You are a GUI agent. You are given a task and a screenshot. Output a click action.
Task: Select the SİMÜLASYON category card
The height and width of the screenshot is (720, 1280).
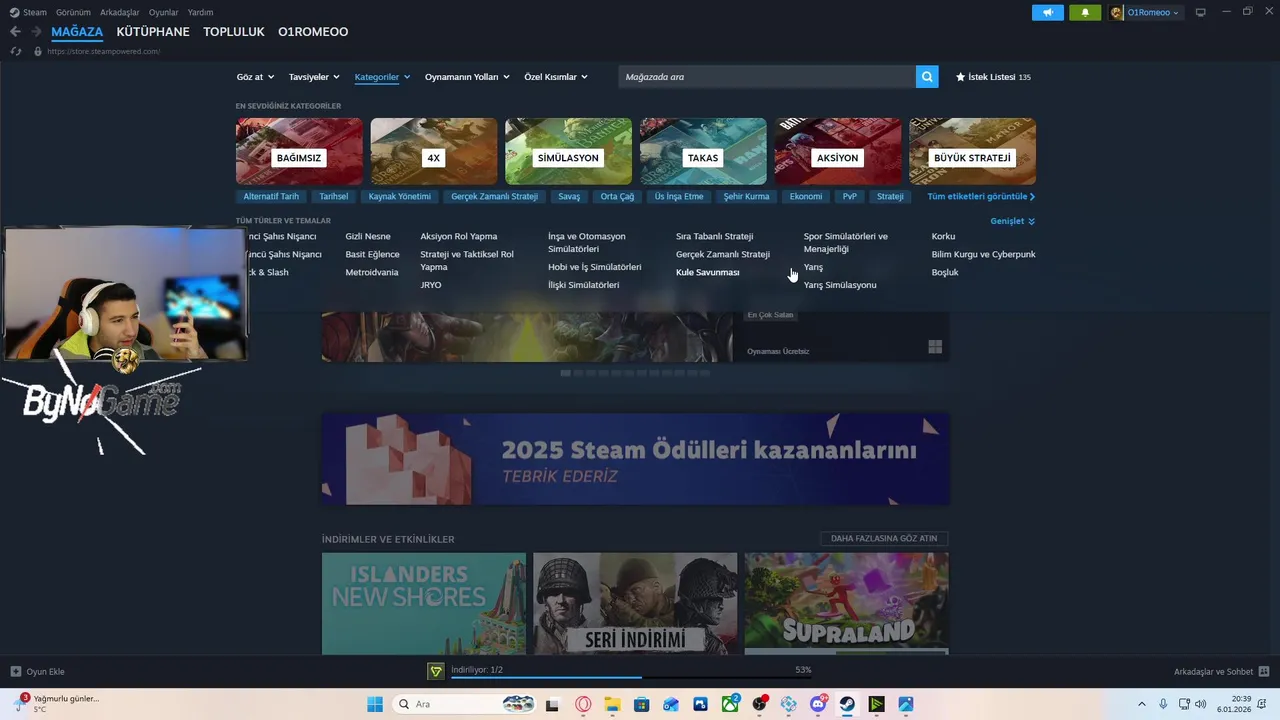click(x=568, y=151)
